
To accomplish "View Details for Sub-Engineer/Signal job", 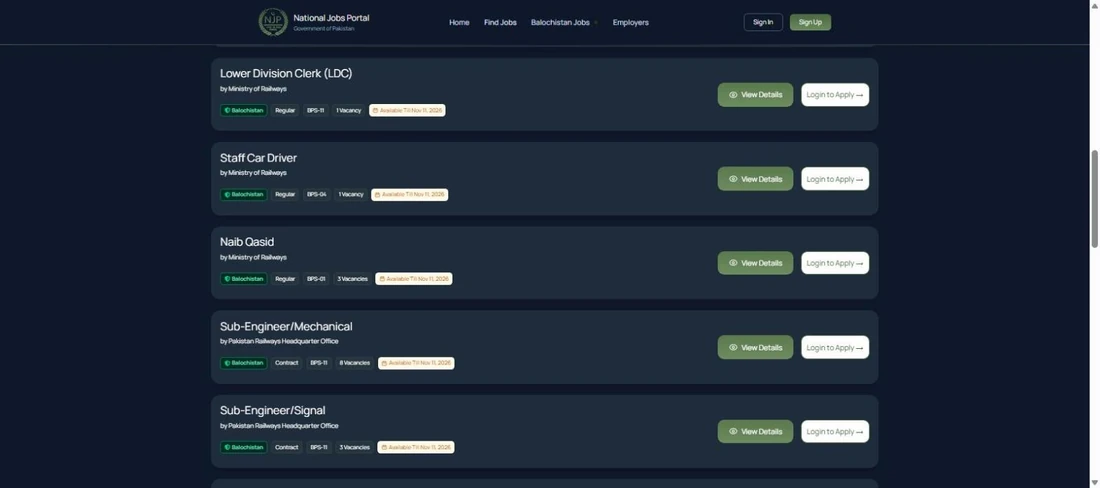I will [x=756, y=432].
